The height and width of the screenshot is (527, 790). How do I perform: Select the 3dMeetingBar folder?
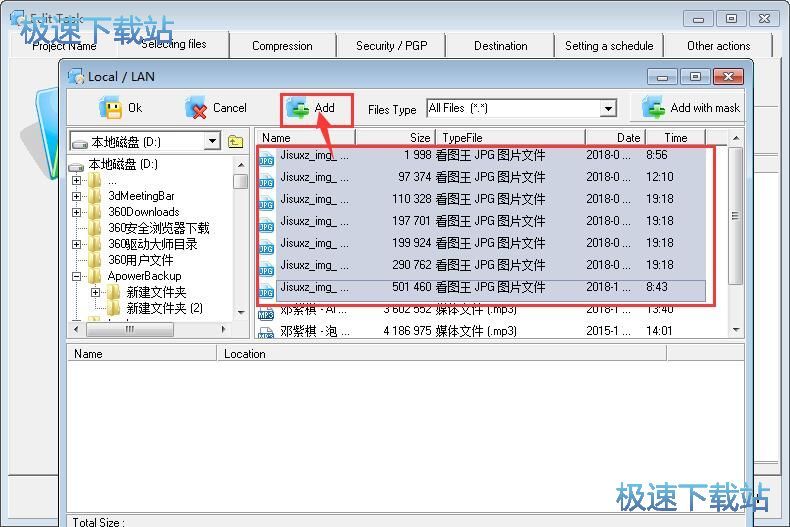pos(141,196)
